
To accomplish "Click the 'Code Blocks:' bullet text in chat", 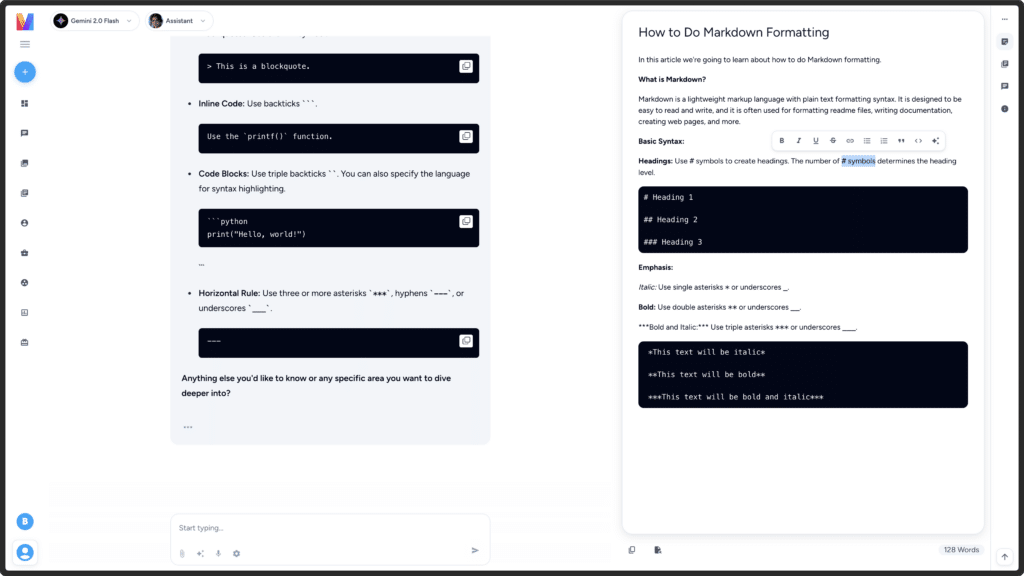I will point(223,174).
